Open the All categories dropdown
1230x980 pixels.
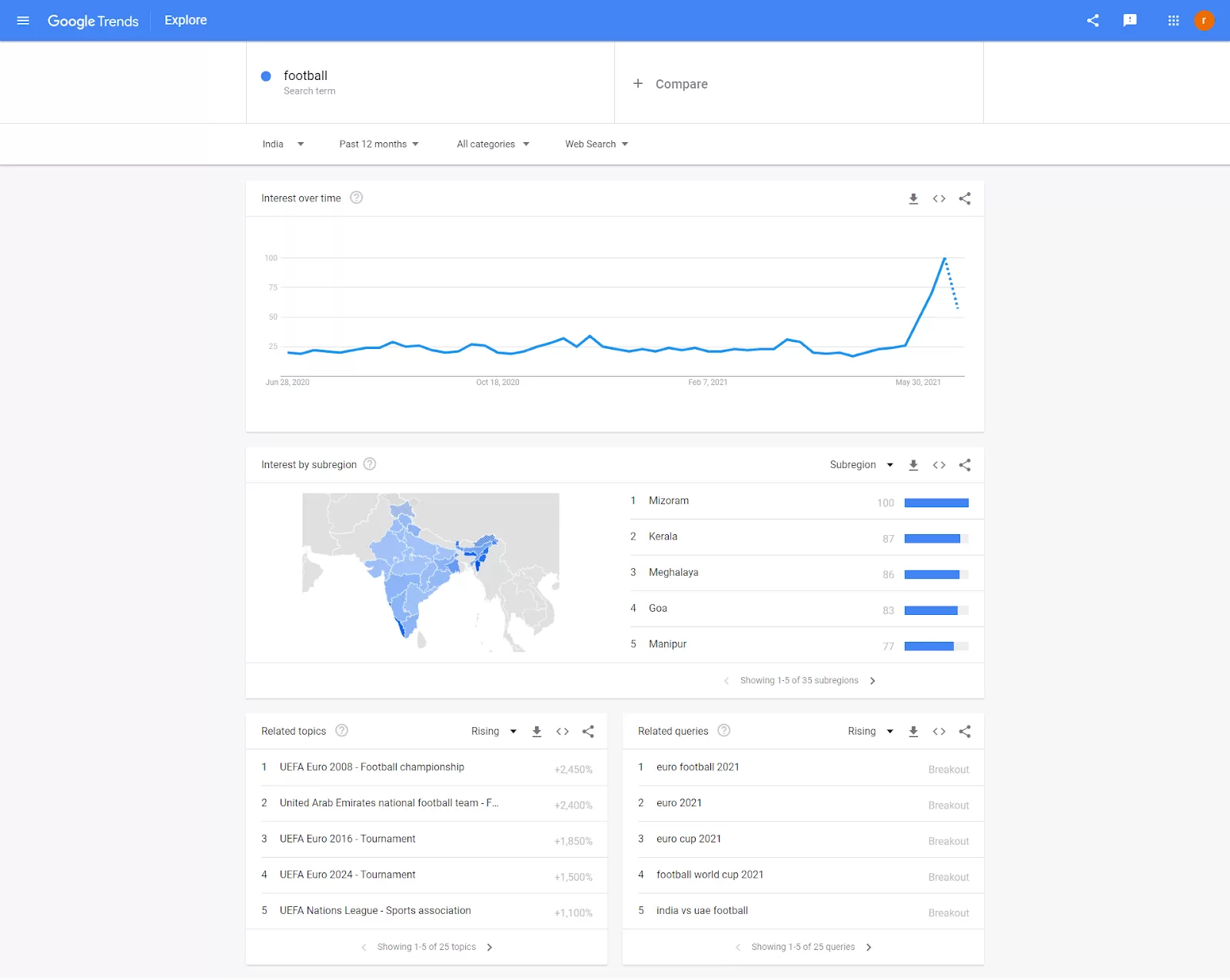click(x=493, y=144)
